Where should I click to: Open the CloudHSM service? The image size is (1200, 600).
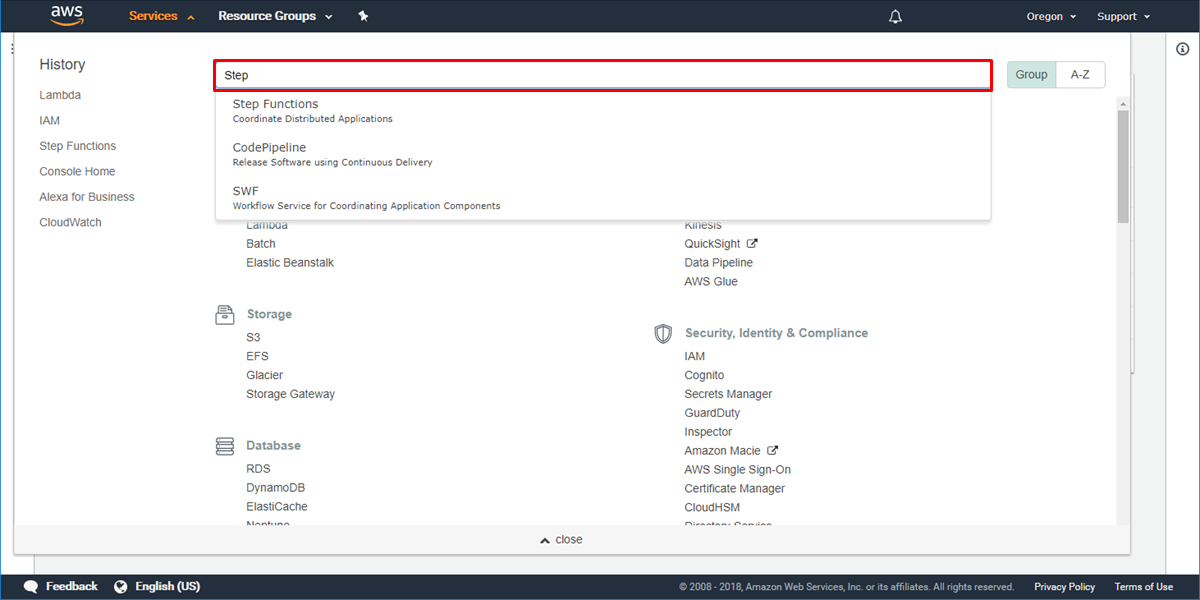tap(712, 508)
